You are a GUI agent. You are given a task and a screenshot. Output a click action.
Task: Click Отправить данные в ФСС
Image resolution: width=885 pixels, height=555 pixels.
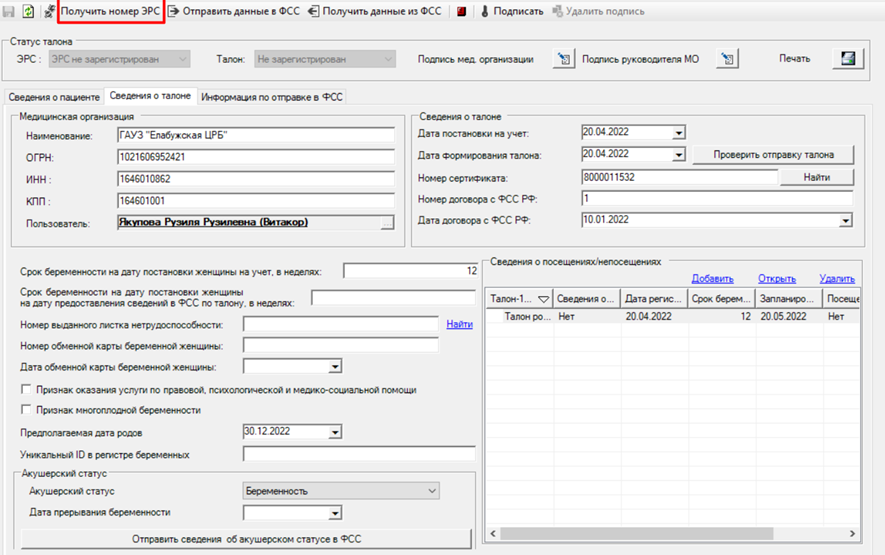point(235,11)
